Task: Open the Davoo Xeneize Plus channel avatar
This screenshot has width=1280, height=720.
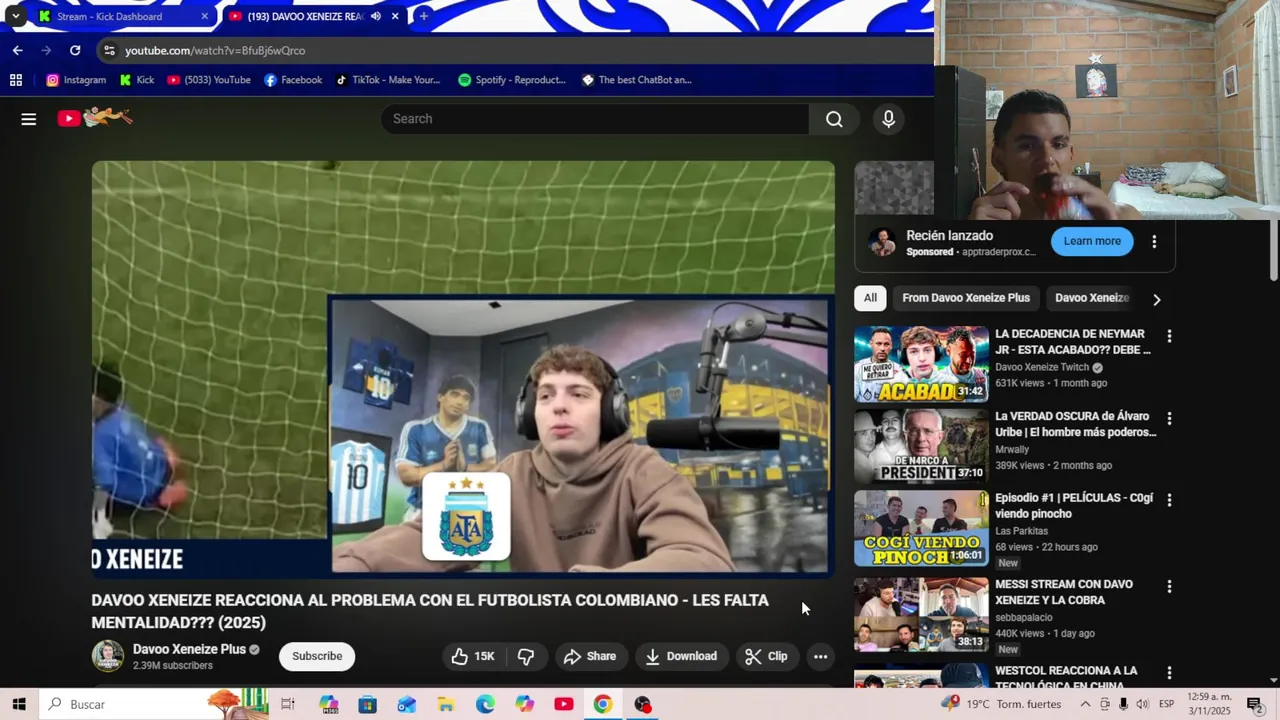Action: (108, 656)
